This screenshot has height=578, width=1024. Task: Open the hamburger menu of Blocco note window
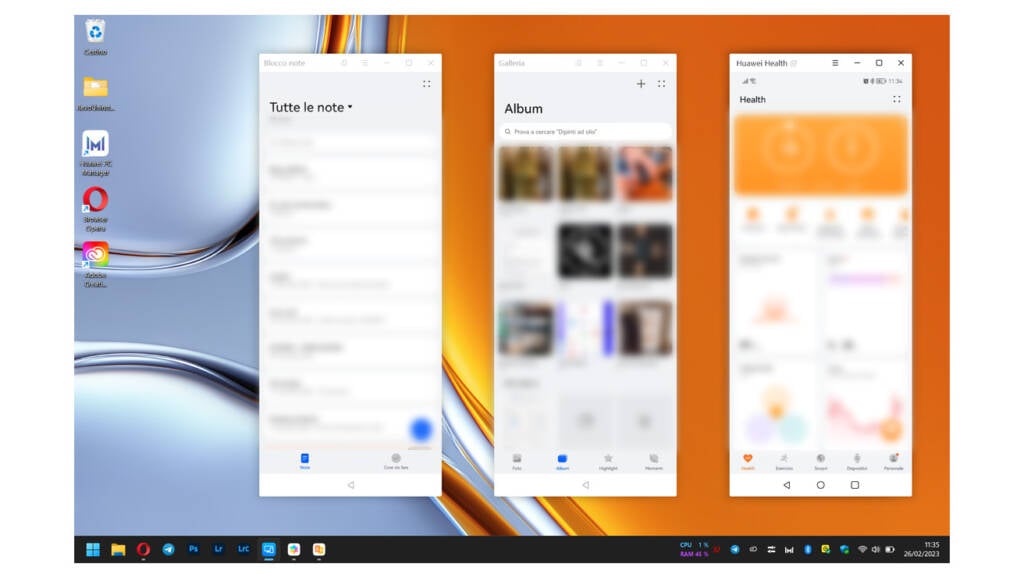click(x=364, y=63)
